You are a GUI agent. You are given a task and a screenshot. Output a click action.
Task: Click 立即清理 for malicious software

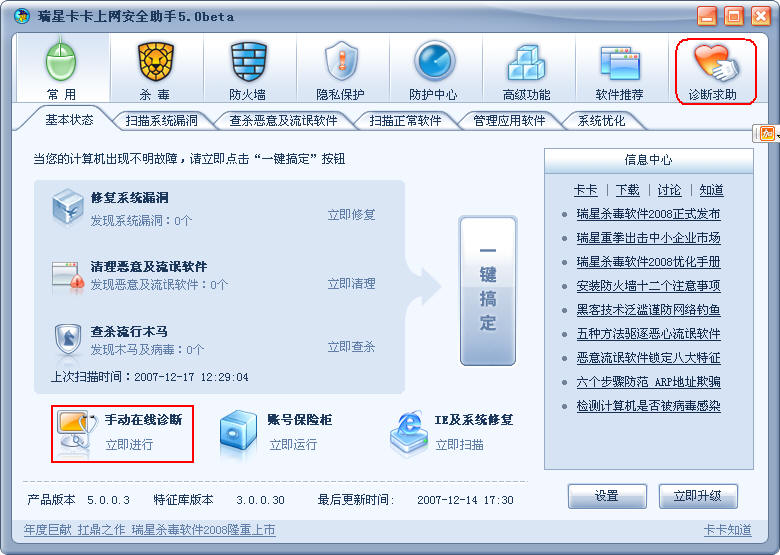pyautogui.click(x=351, y=283)
